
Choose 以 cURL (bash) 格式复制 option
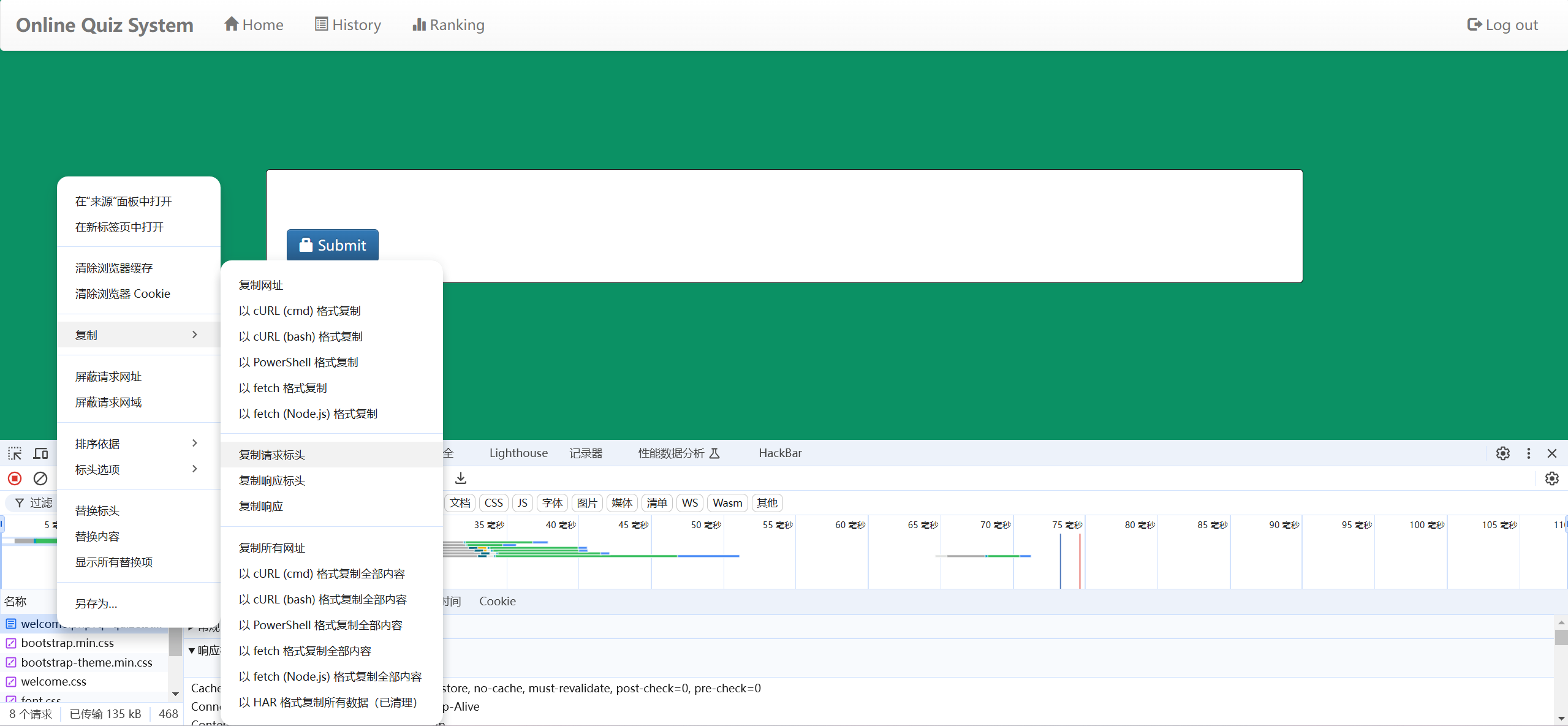(300, 336)
